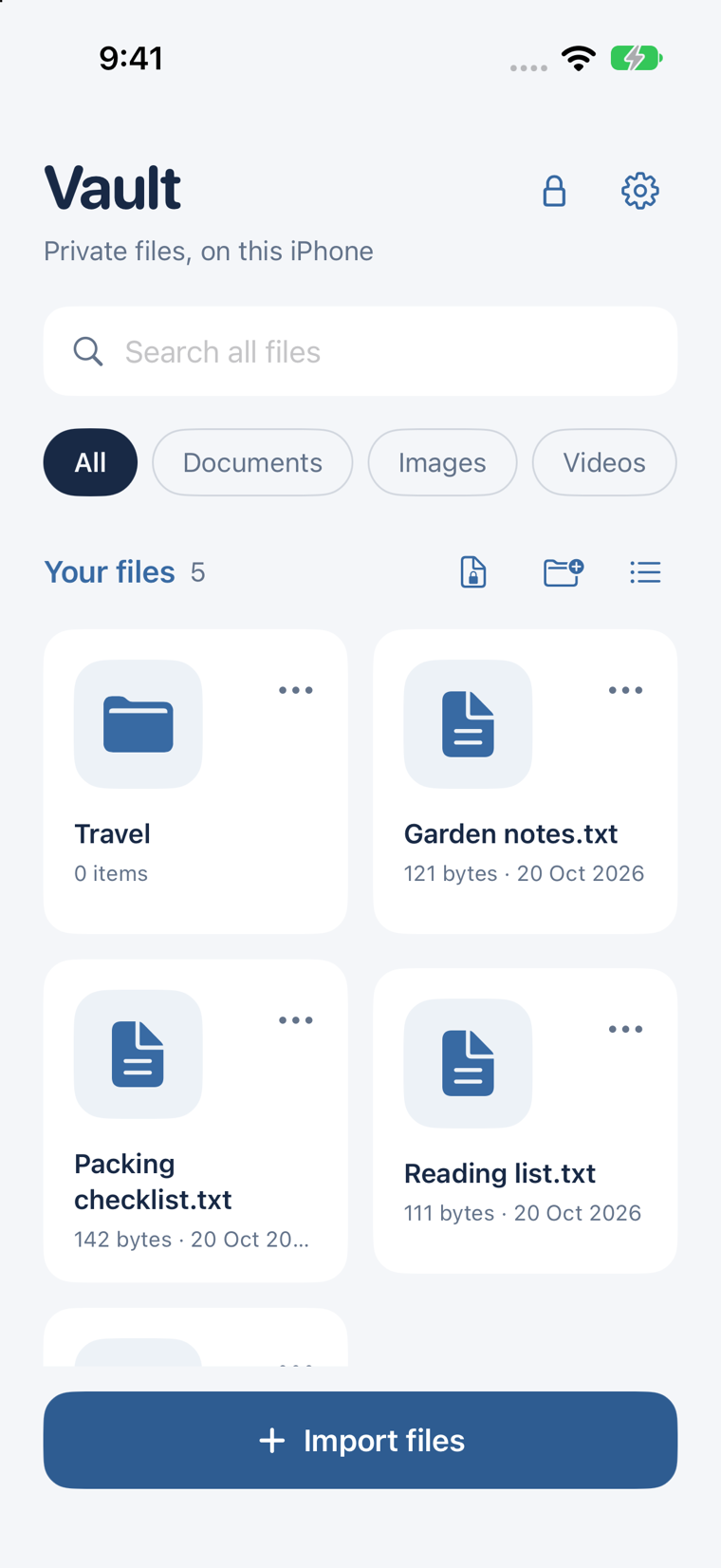
Task: Tap "121 bytes · 20 Oct 2026" details
Action: (x=524, y=873)
